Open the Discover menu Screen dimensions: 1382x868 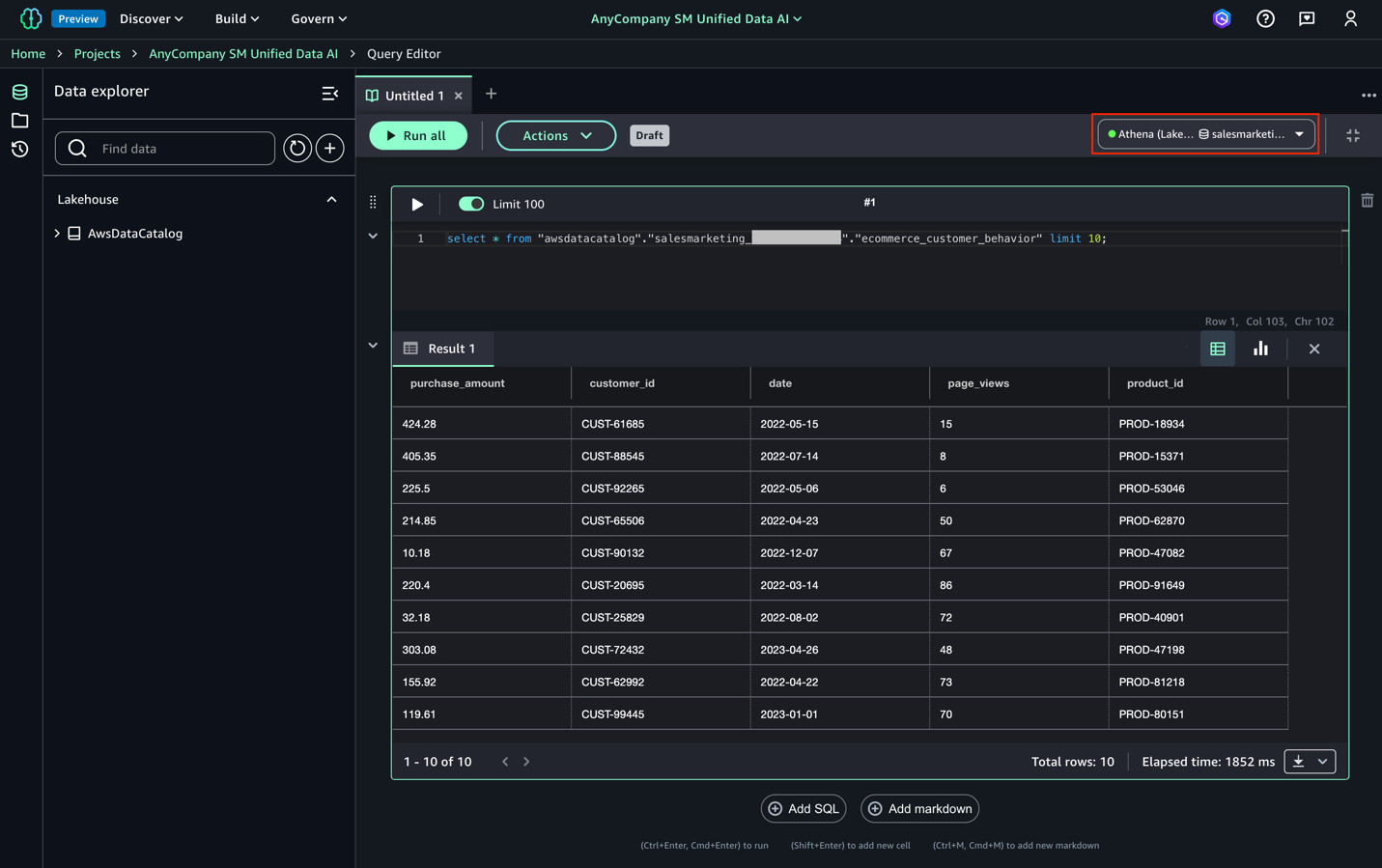point(151,18)
